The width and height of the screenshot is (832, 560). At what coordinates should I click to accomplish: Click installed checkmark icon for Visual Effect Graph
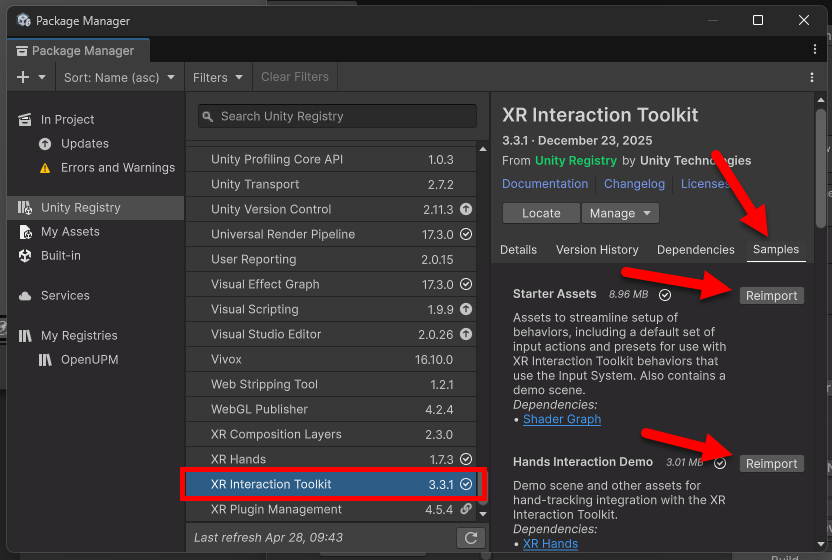(466, 284)
